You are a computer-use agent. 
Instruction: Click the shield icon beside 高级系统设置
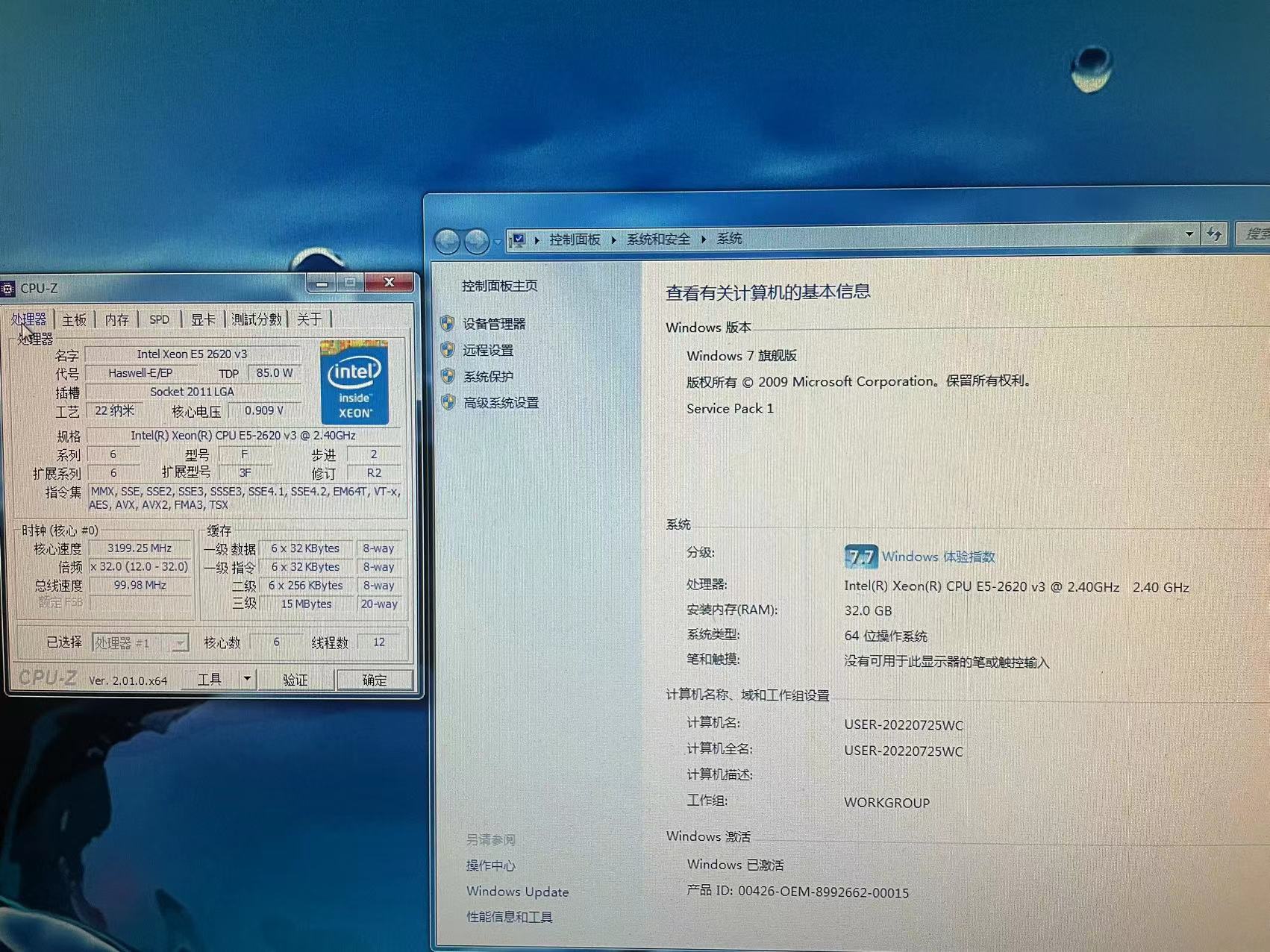tap(448, 402)
